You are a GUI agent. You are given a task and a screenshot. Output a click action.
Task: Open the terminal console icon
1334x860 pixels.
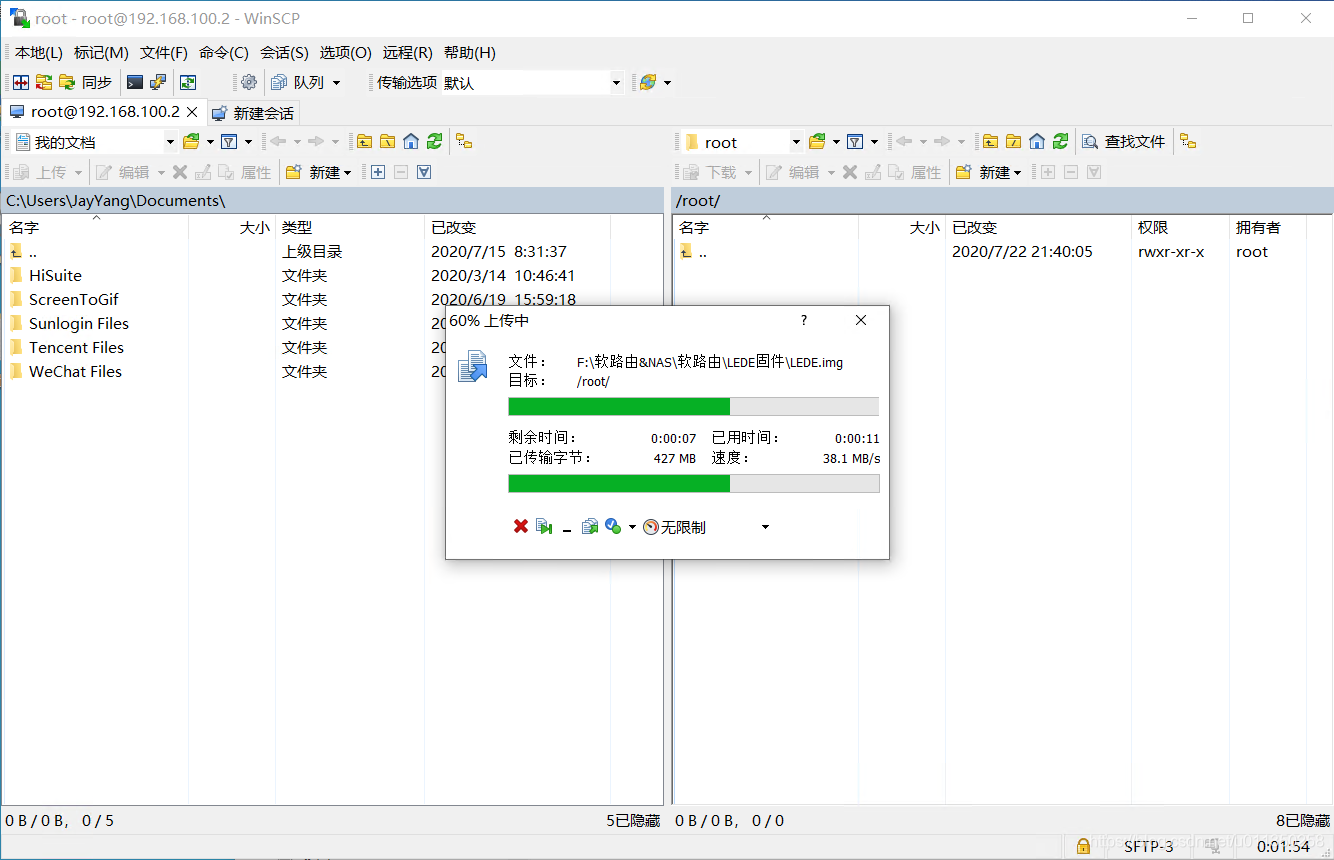(x=135, y=82)
